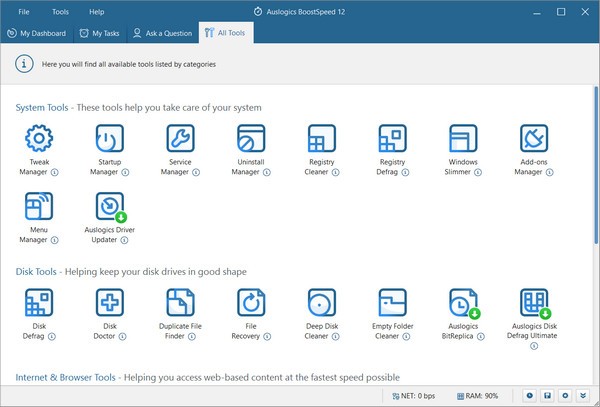Launch the Startup Manager tool
The image size is (600, 407).
[x=109, y=139]
